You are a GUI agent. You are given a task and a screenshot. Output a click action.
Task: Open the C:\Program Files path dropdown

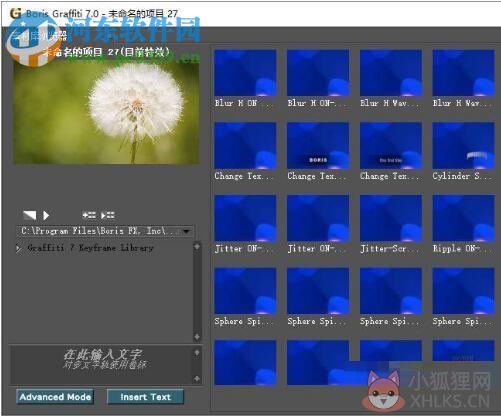pos(186,231)
